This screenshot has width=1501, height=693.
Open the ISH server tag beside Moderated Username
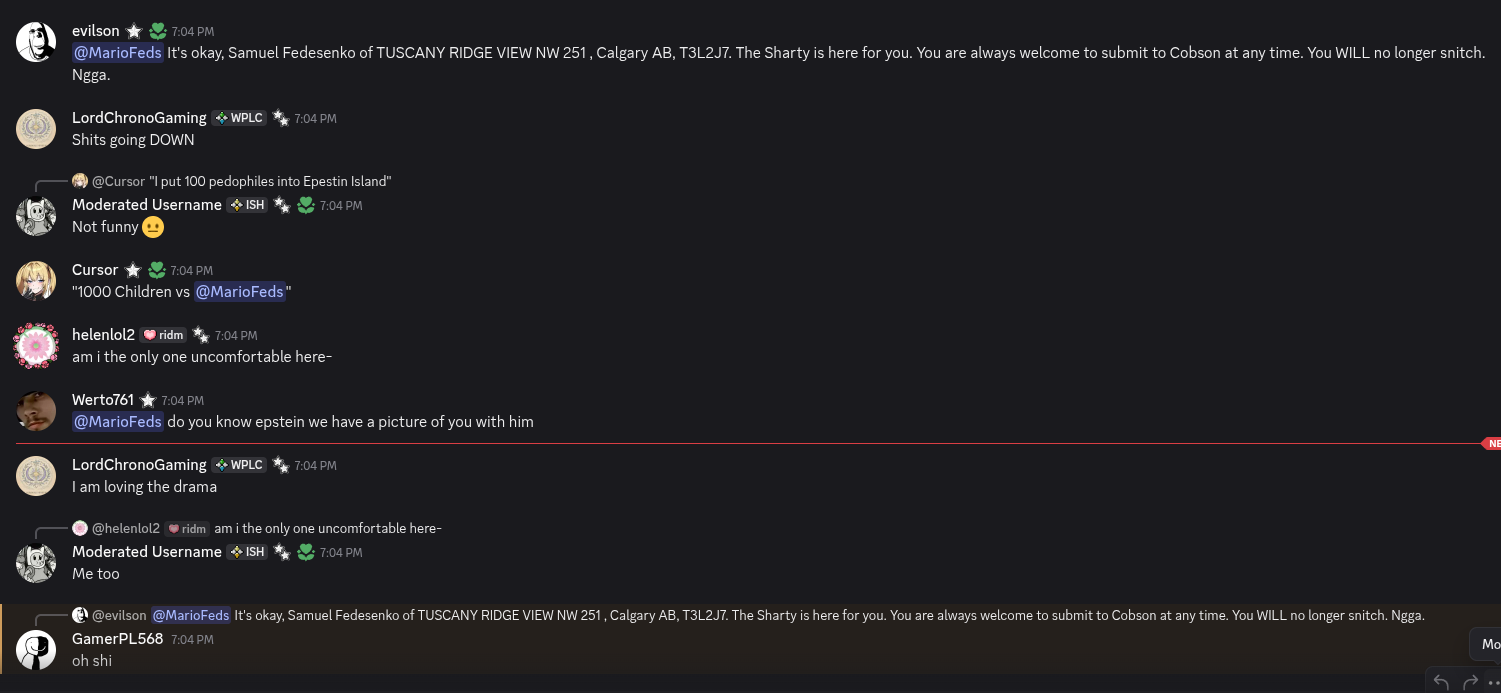247,205
